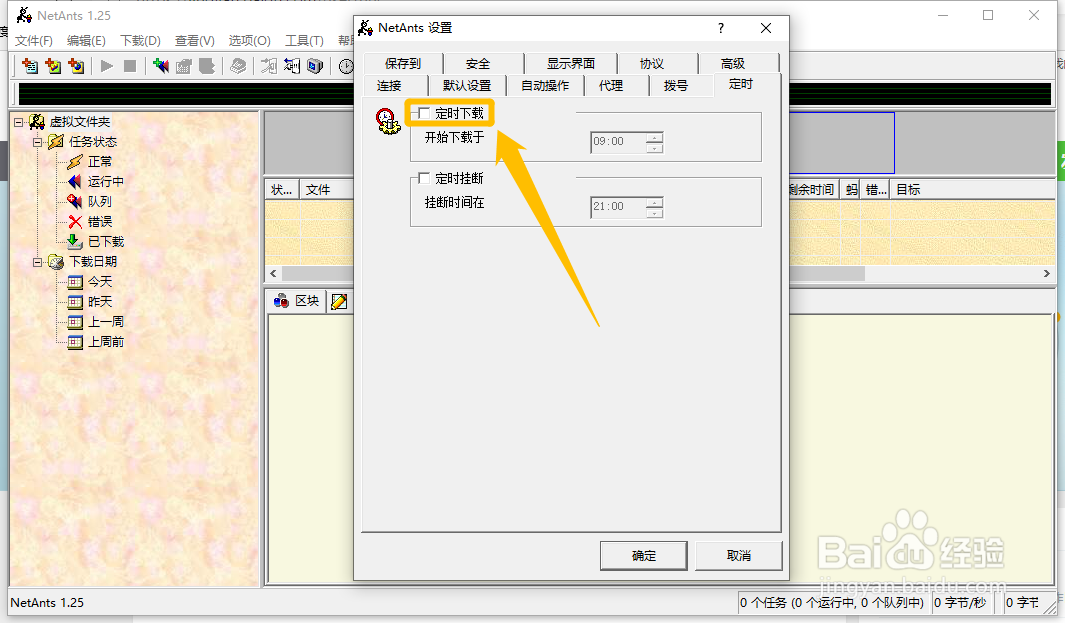
Task: Switch to the 高级 tab
Action: pos(733,63)
